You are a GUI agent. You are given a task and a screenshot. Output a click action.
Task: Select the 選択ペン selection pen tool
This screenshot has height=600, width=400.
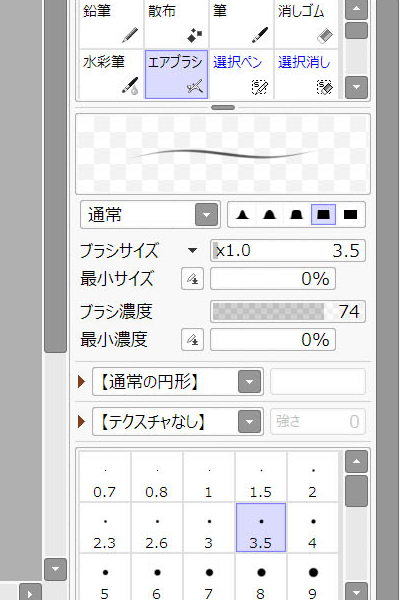click(x=241, y=74)
